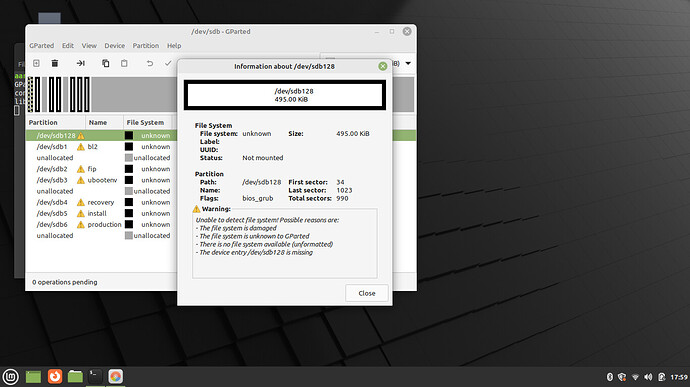
Task: Click the warning icon beside /dev/sdb1
Action: click(x=81, y=147)
